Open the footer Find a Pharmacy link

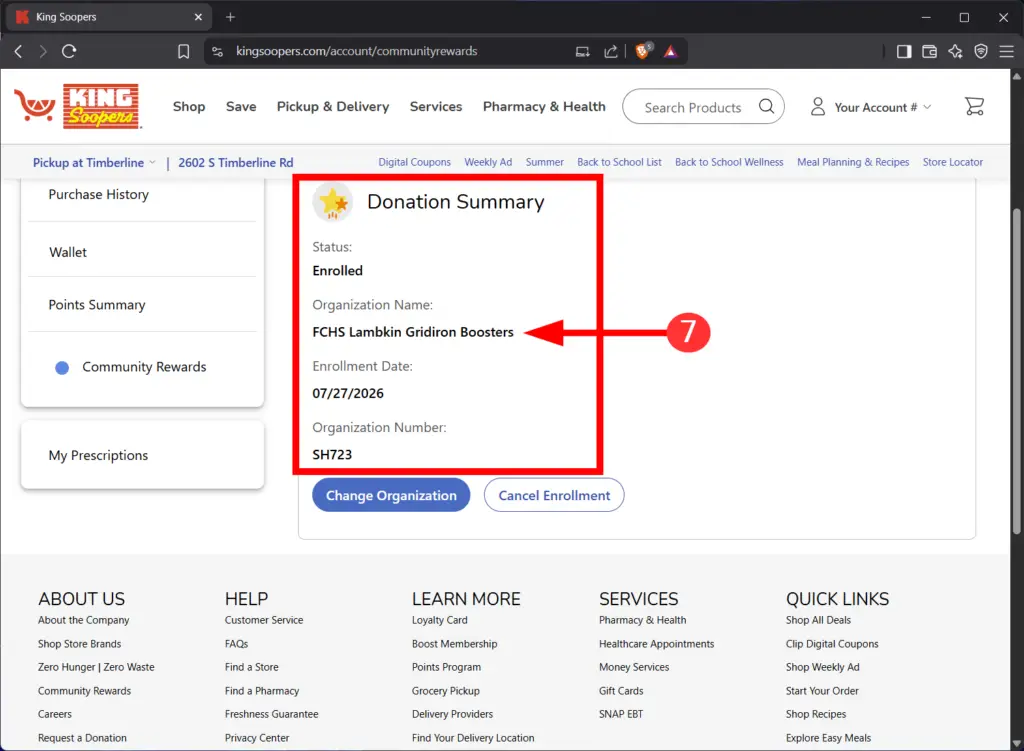[x=262, y=690]
